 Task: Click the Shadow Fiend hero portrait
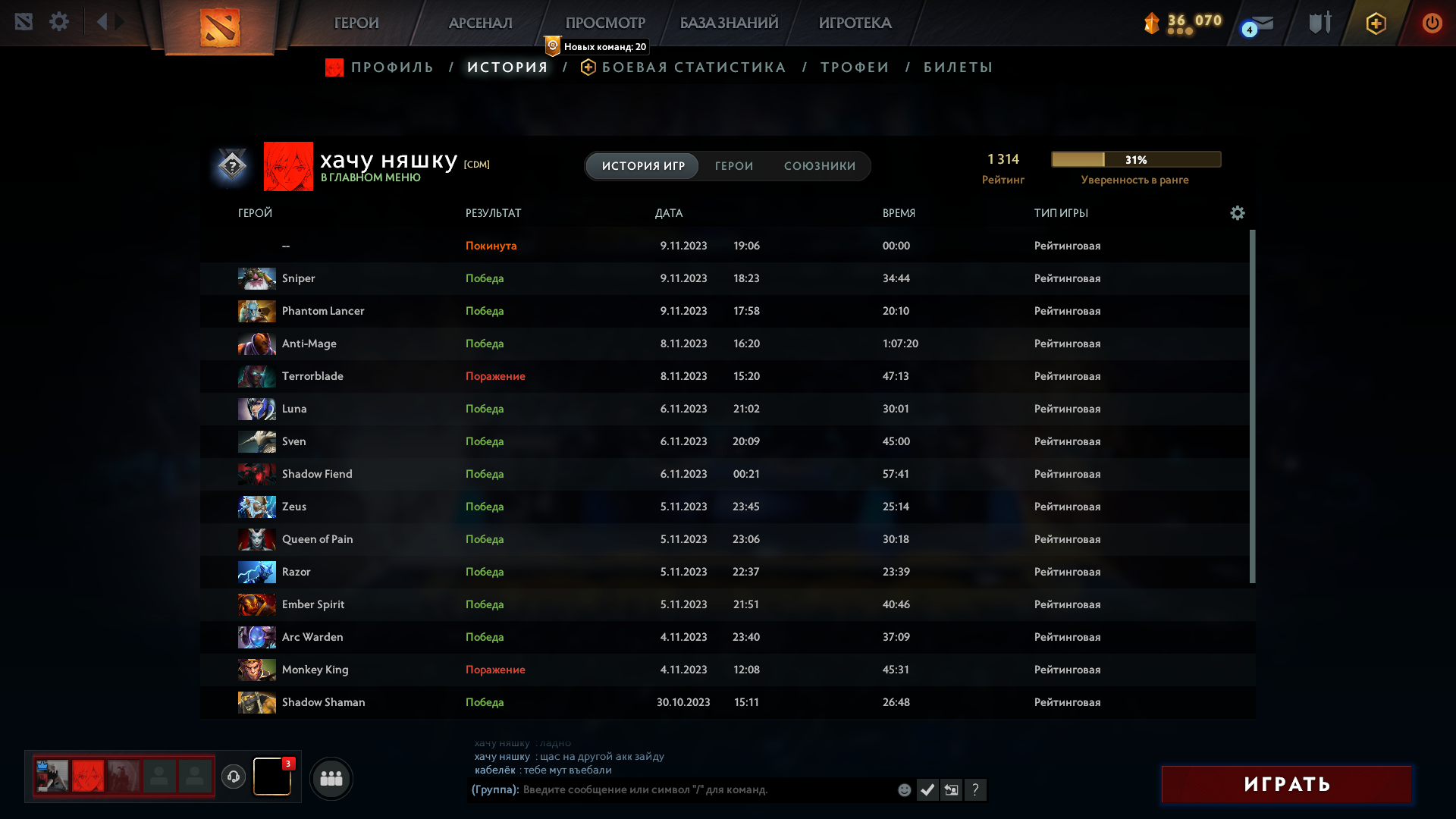click(257, 474)
